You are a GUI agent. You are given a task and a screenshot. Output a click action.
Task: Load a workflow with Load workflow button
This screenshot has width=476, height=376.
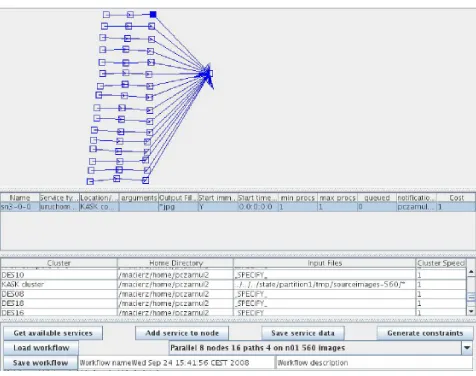pos(41,348)
